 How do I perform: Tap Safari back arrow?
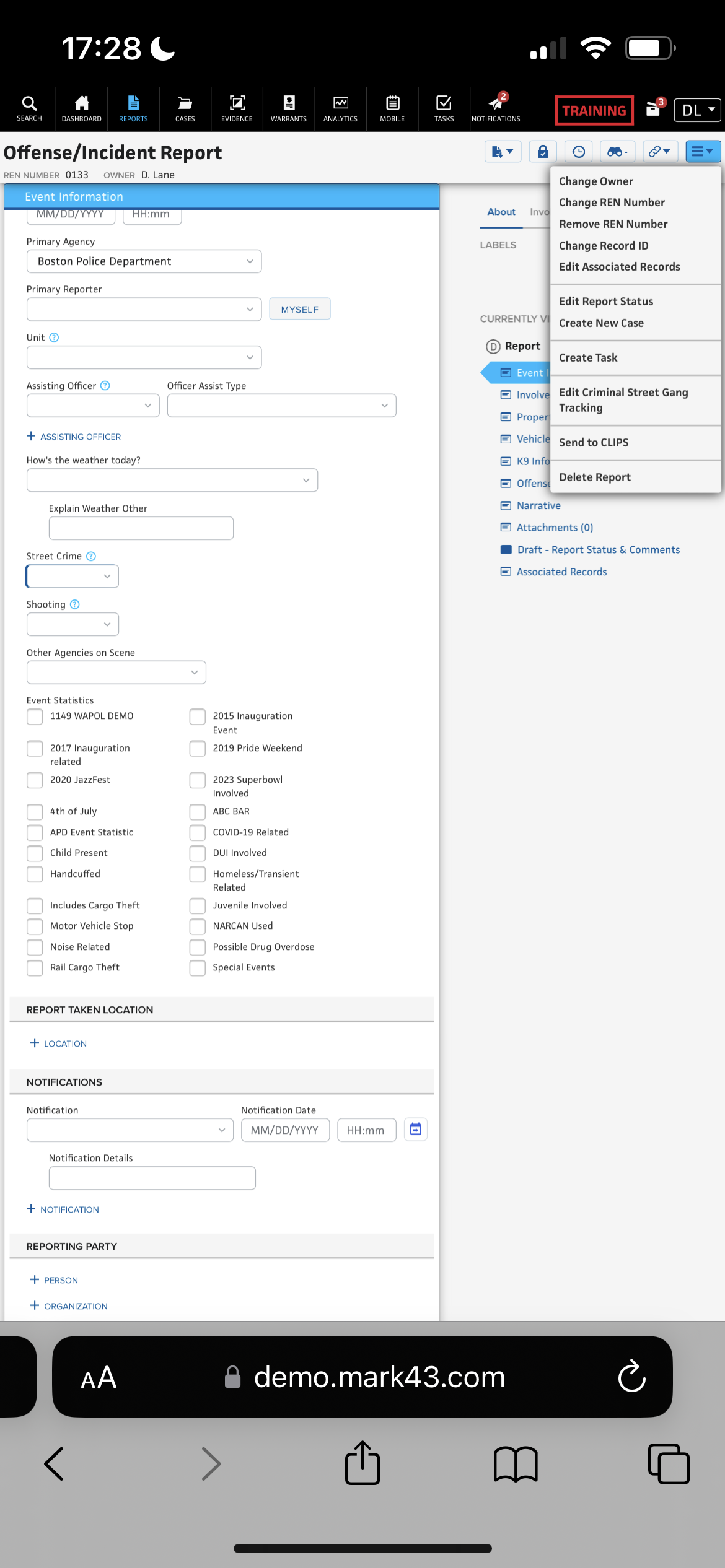54,1464
